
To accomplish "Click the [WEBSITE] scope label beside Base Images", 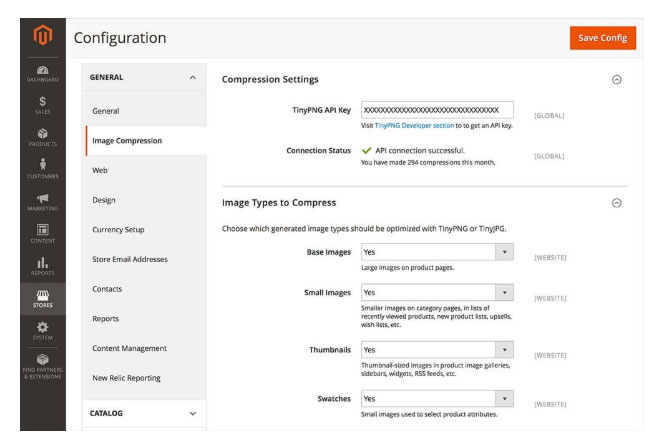I will pyautogui.click(x=550, y=258).
